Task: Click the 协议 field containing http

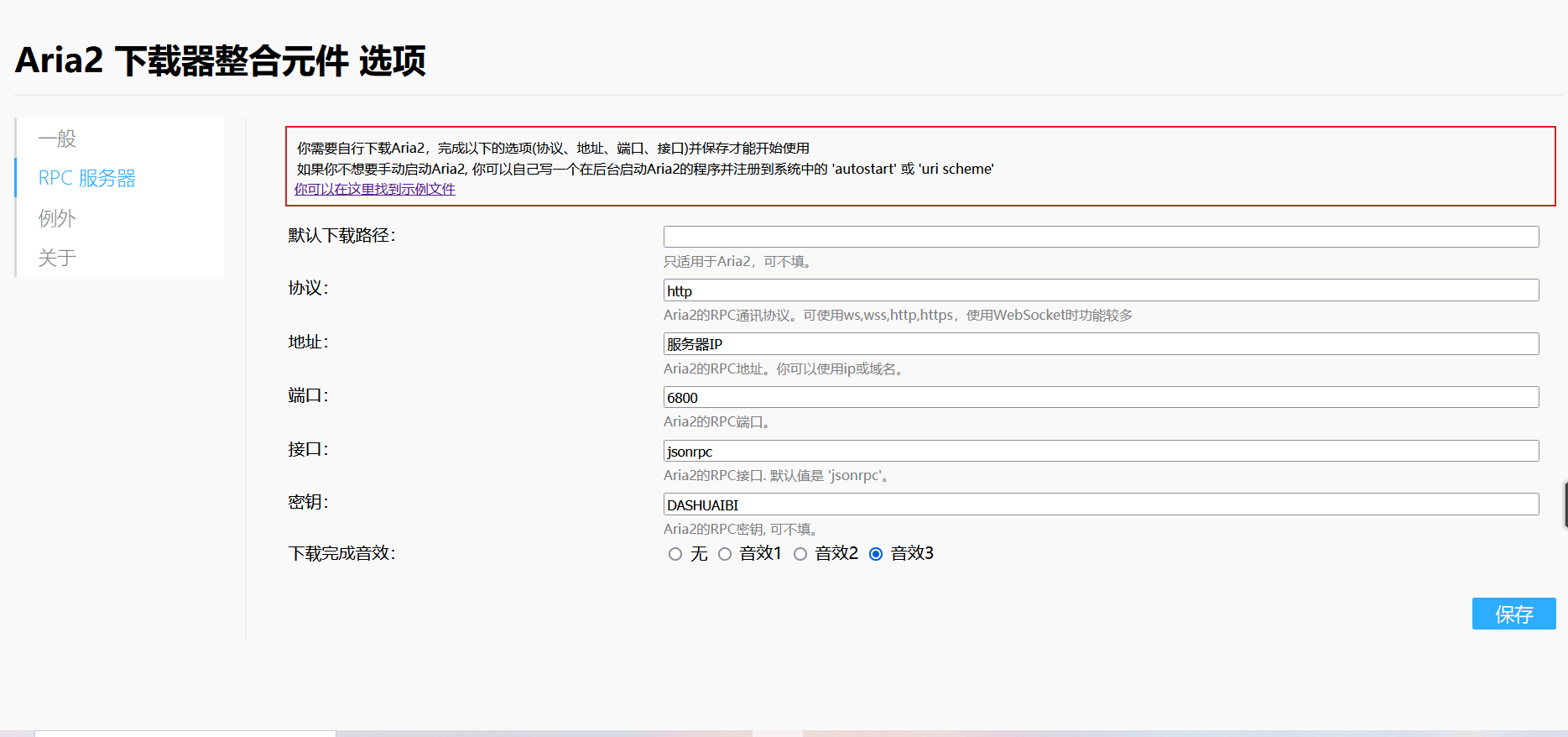Action: 1101,290
